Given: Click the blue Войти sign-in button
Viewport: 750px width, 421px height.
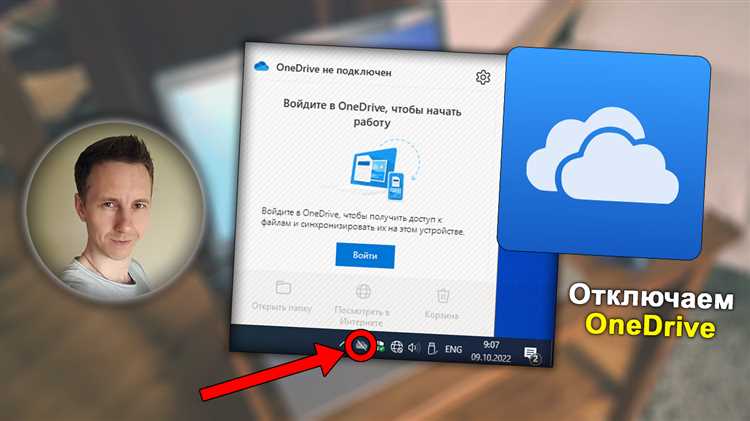Looking at the screenshot, I should (x=365, y=256).
